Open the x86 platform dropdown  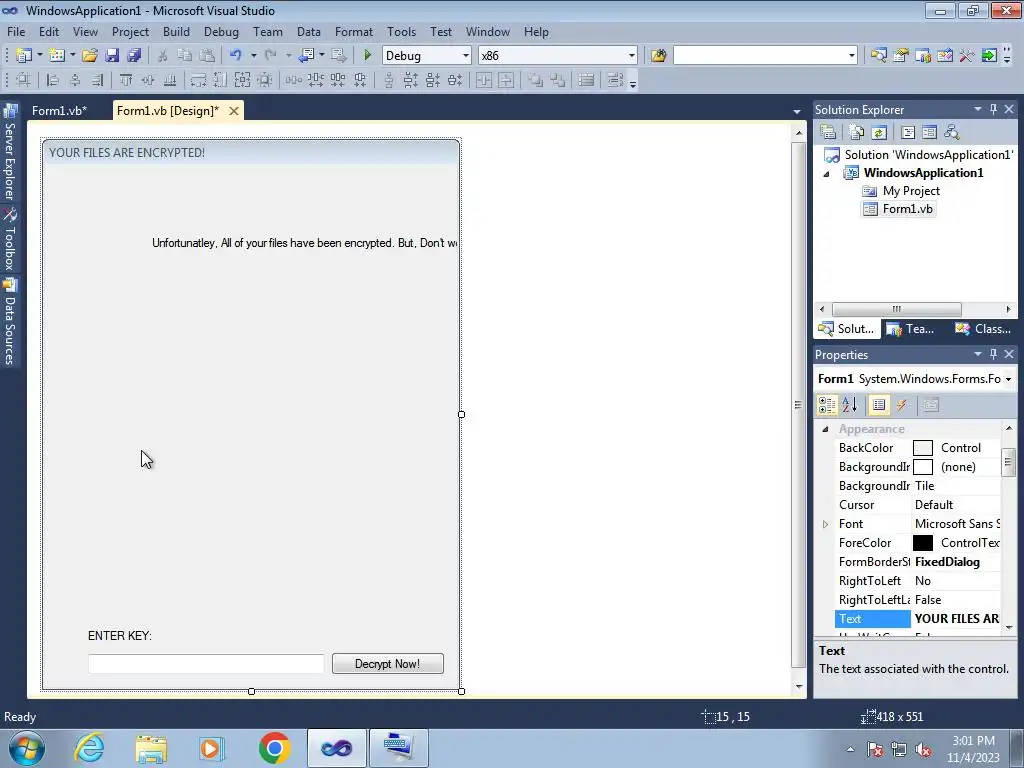pos(632,56)
